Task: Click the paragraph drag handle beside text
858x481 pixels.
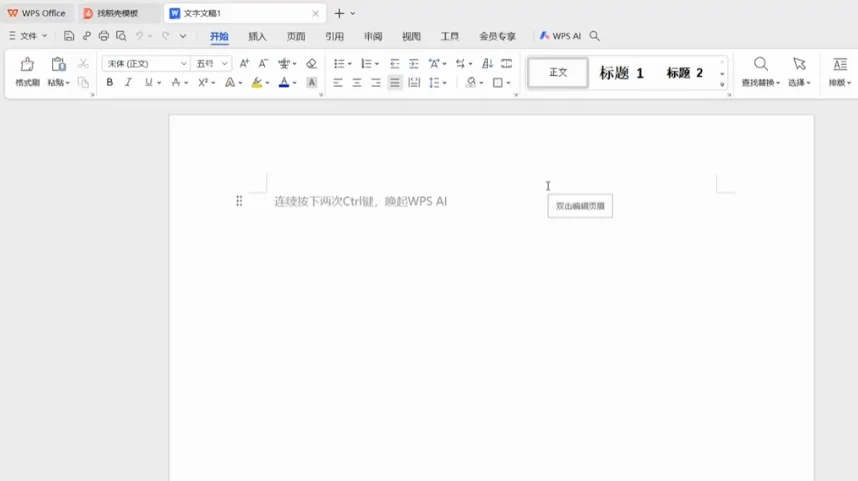Action: coord(239,201)
